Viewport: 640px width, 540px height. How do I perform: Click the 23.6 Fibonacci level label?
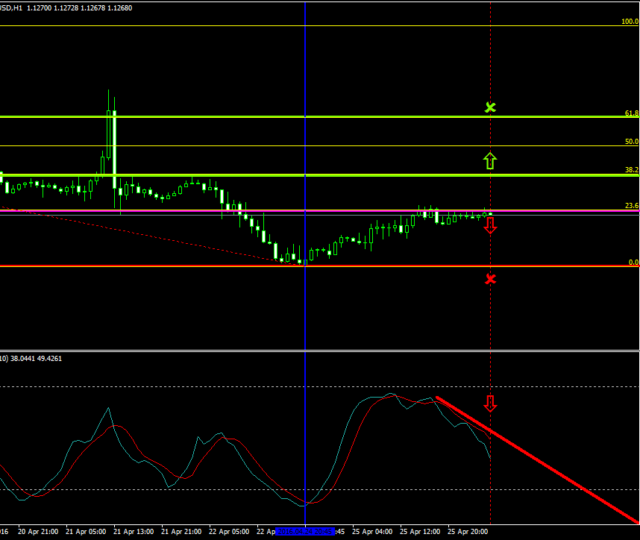[630, 206]
